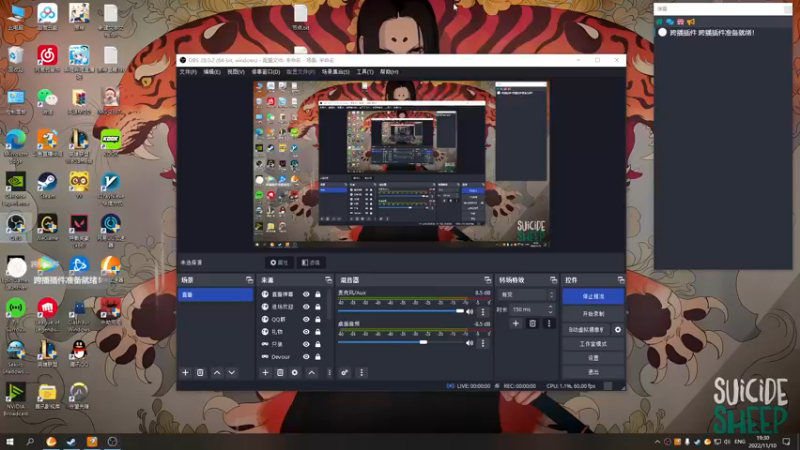Click the transition duration 150 ms spinner arrows
Screen dimensions: 800x450
click(x=550, y=309)
